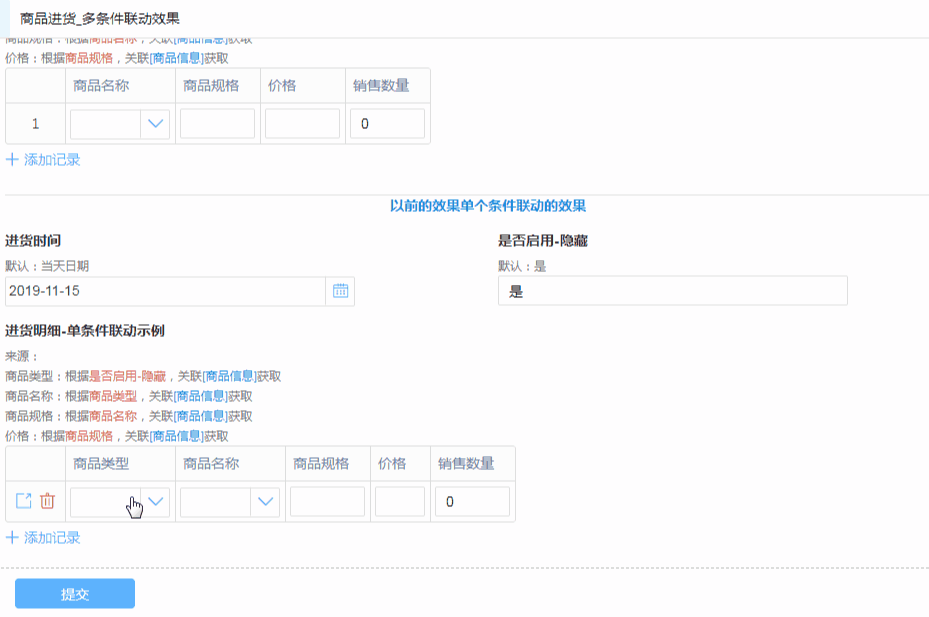Screen dimensions: 929x617
Task: Click the 进货时间 date field showing 2019-11-15
Action: tap(165, 291)
